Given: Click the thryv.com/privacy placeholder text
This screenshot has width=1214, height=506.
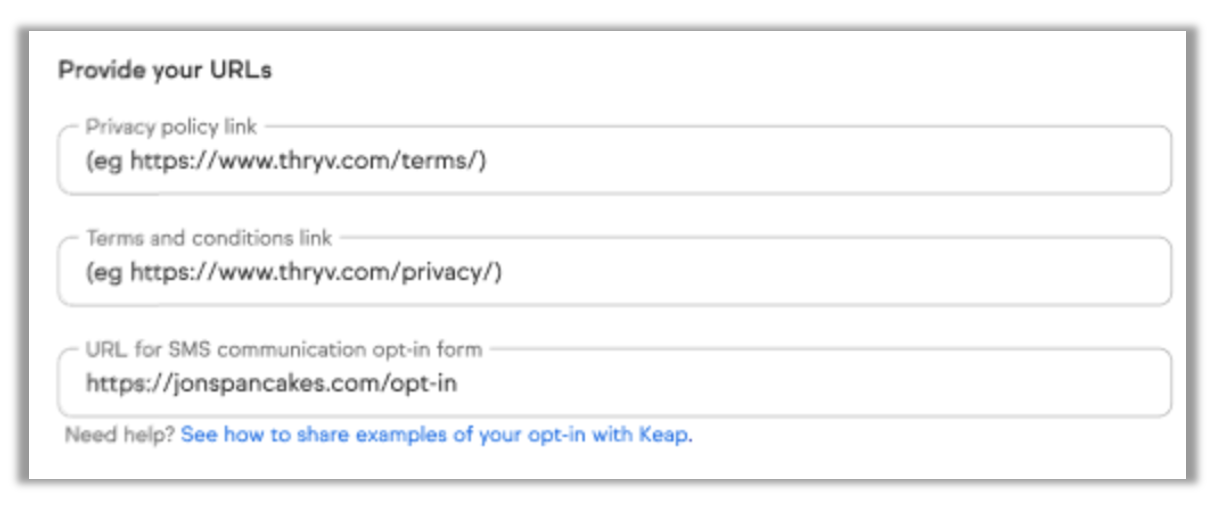Looking at the screenshot, I should click(316, 272).
